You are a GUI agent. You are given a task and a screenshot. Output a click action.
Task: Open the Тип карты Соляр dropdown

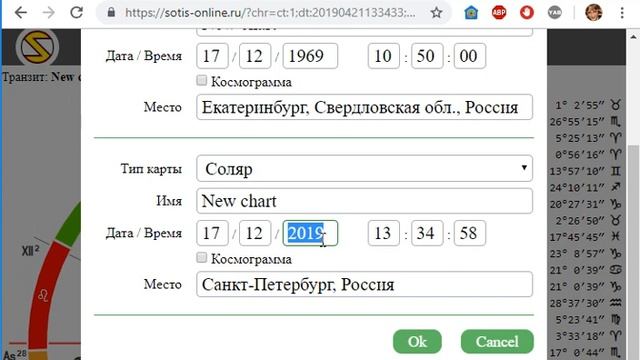tap(364, 168)
